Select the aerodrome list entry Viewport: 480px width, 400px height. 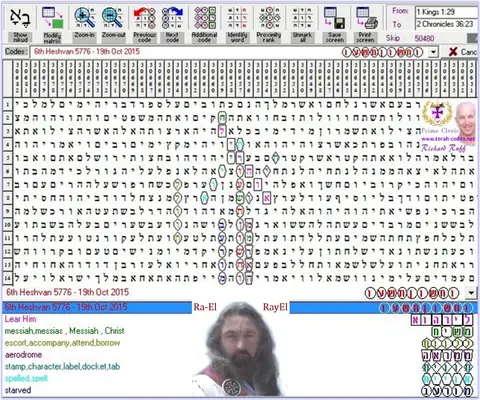[23, 355]
